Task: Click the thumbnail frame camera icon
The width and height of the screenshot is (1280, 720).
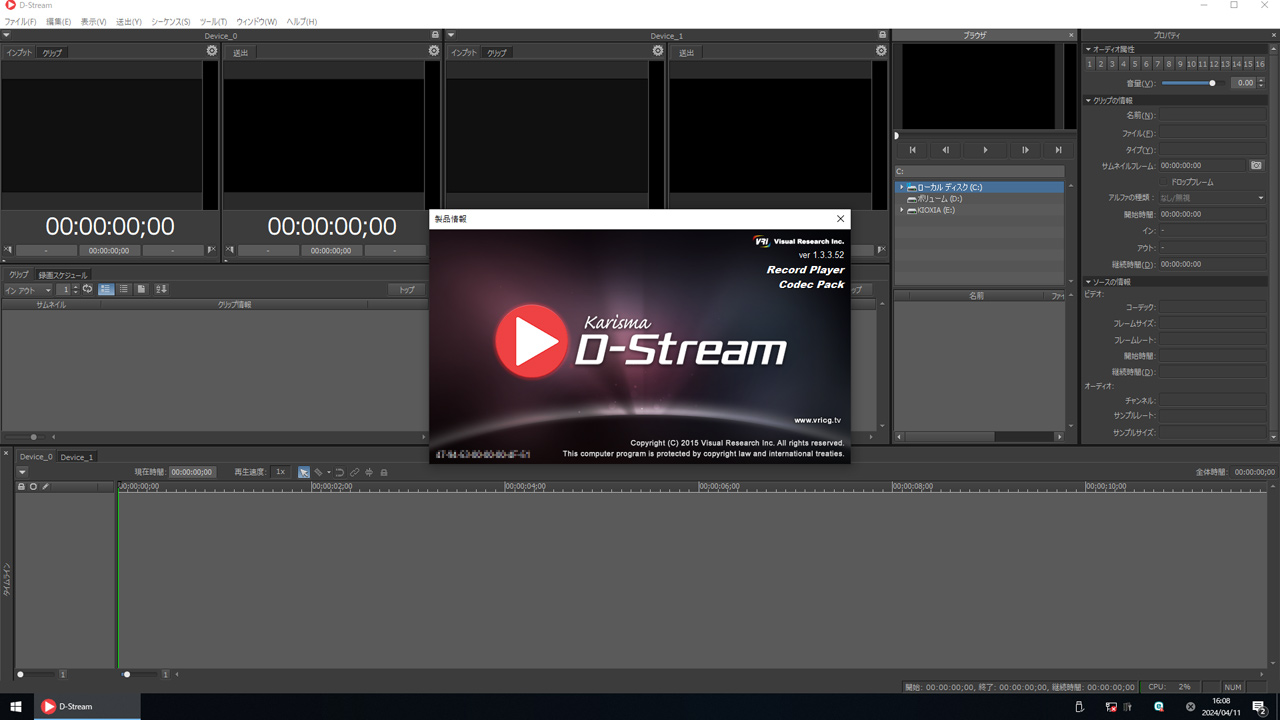Action: pos(1256,166)
